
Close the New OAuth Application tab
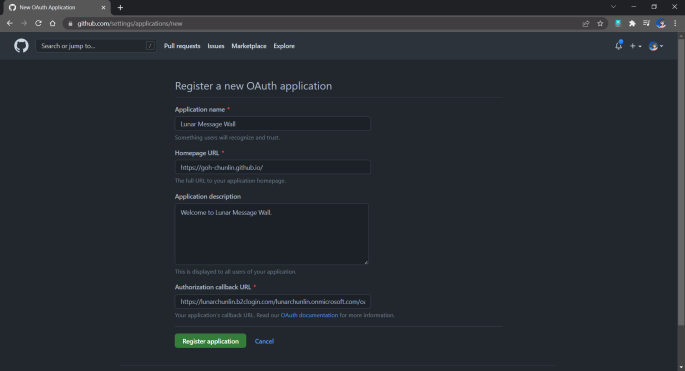[x=104, y=7]
